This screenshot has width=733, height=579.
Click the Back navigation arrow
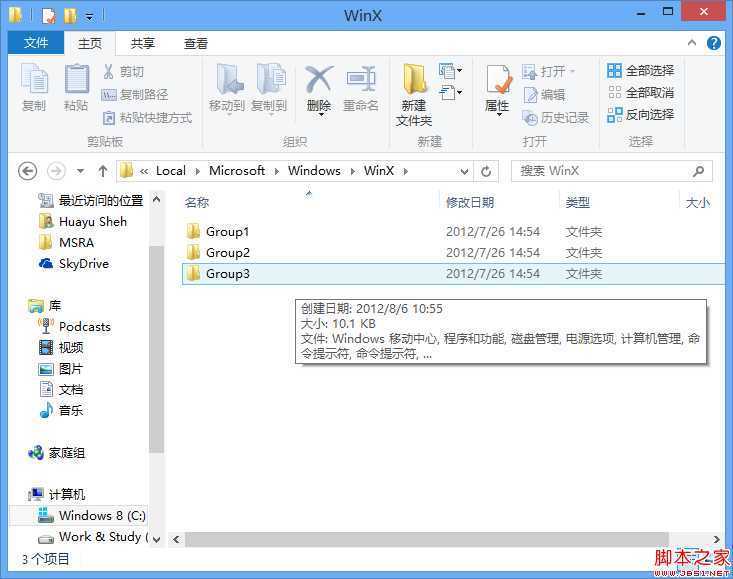pyautogui.click(x=28, y=171)
